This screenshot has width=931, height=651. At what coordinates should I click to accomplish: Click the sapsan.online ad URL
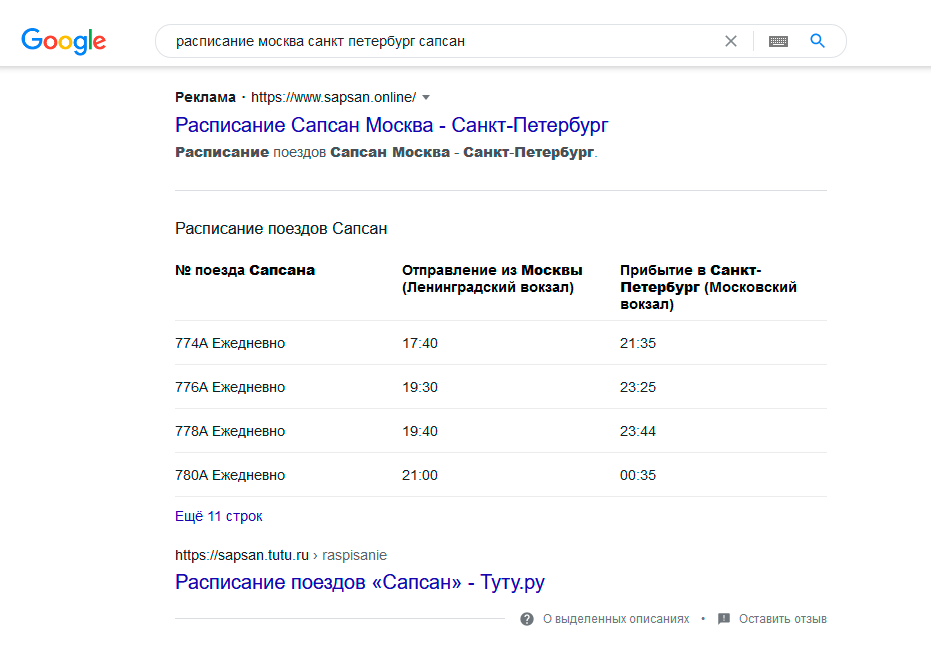[x=333, y=97]
